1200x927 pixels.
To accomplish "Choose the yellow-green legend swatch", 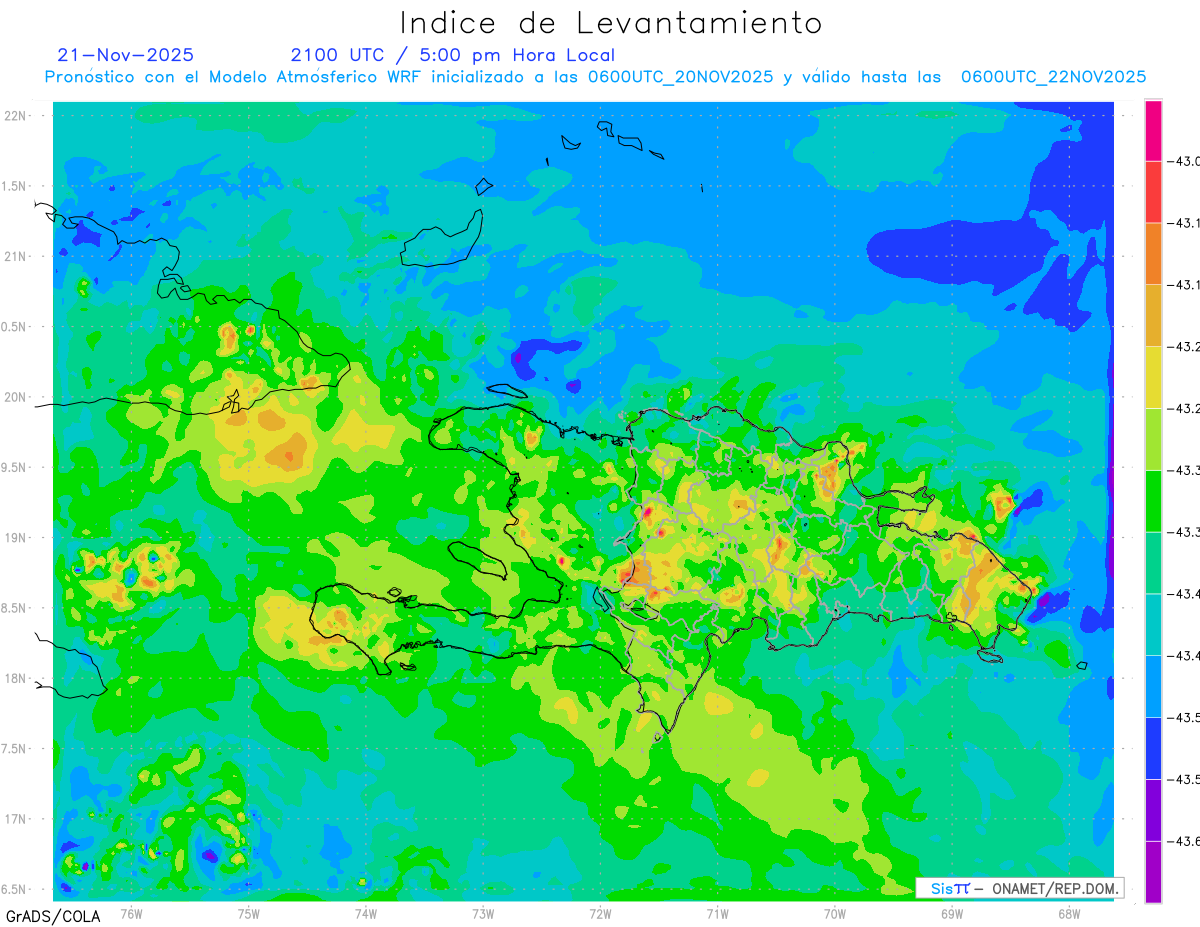I will point(1153,439).
